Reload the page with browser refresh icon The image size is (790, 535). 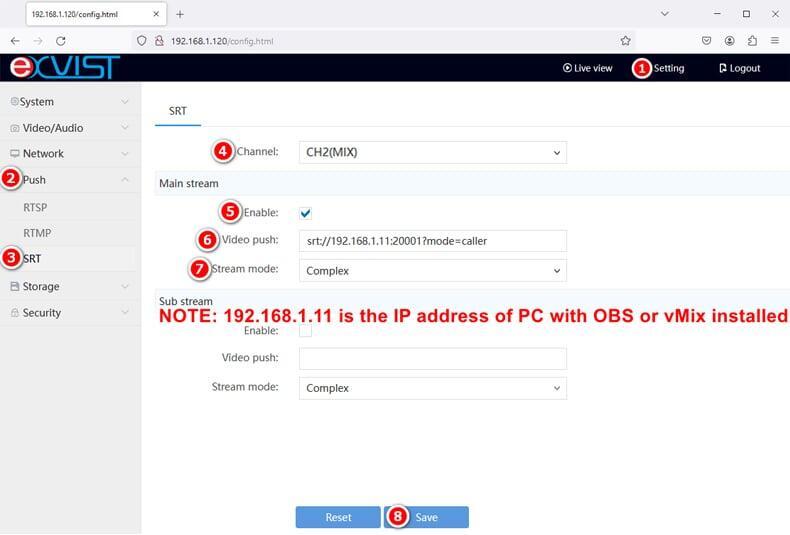point(61,41)
